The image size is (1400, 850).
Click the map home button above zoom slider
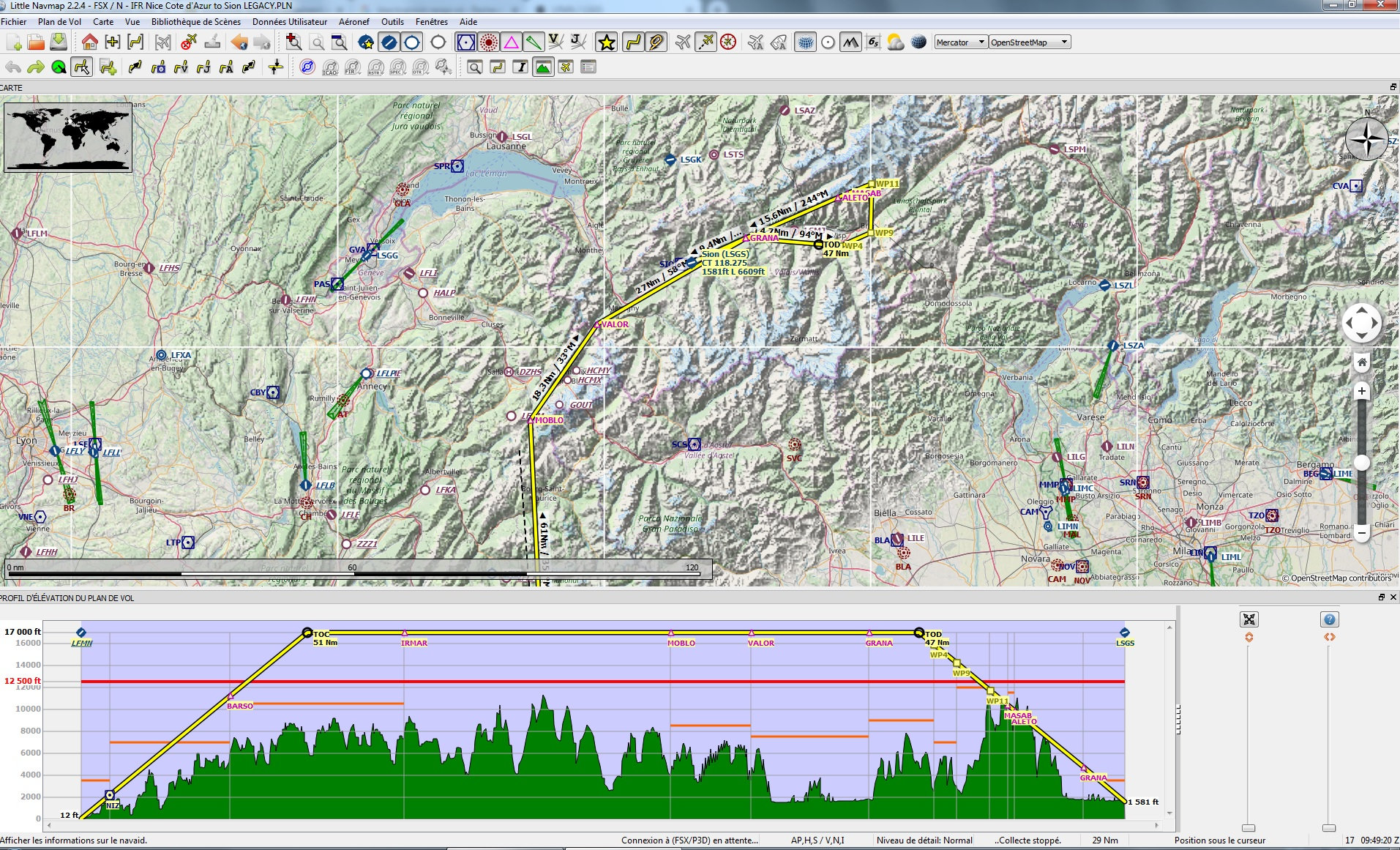click(x=1361, y=362)
